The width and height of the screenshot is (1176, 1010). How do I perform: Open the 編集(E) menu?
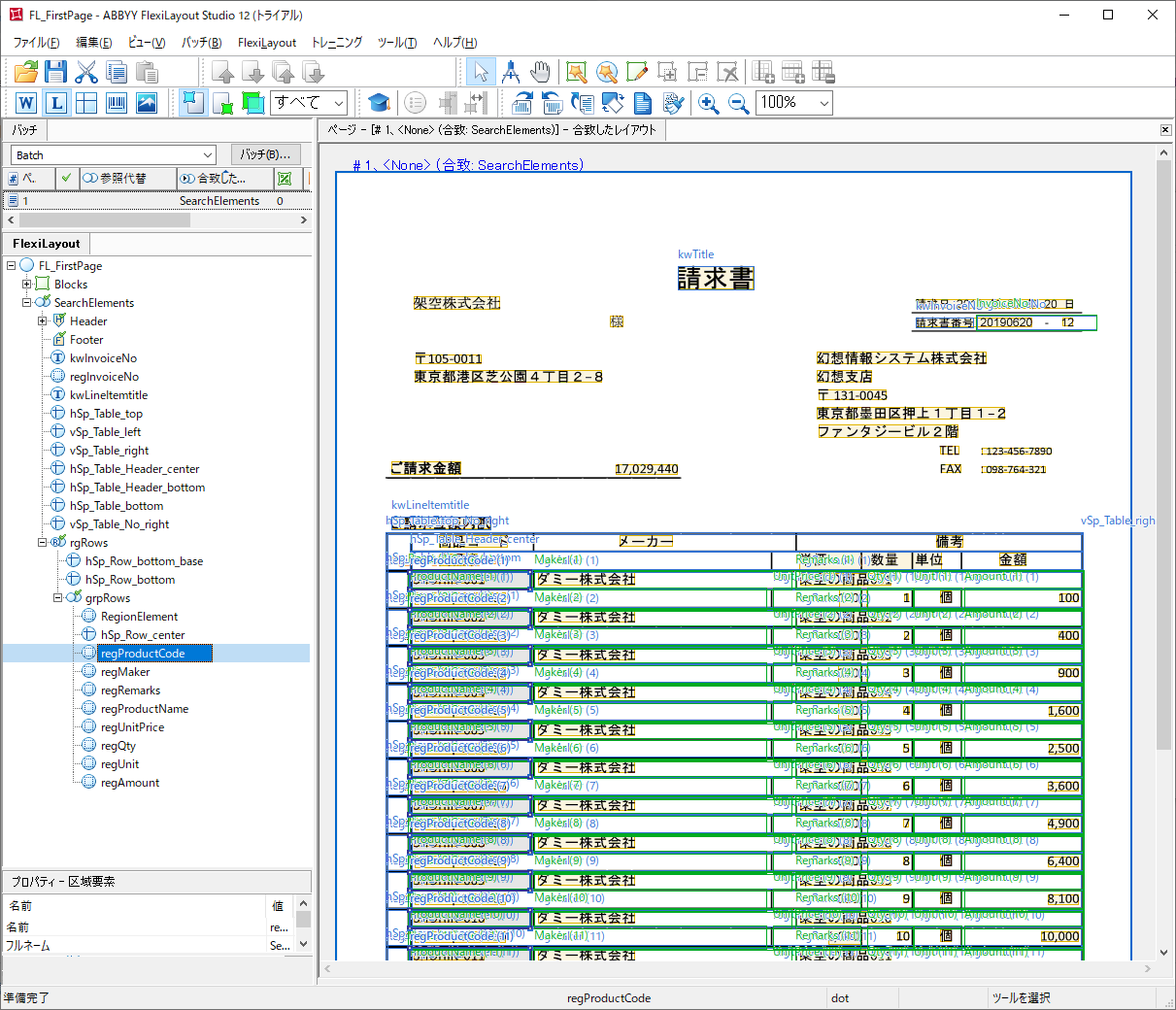[x=94, y=42]
